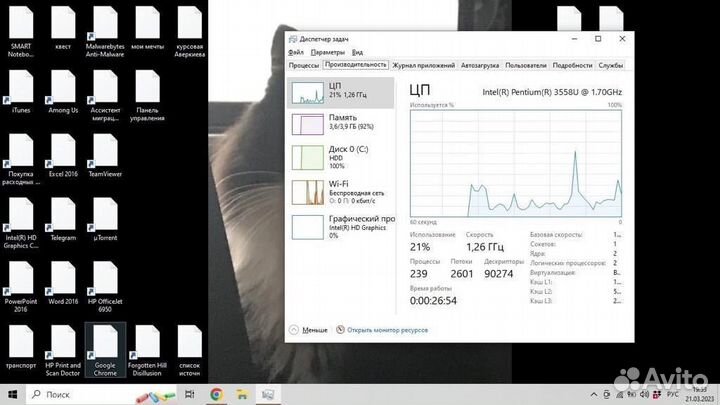Image resolution: width=720 pixels, height=405 pixels.
Task: Select the транспорт desktop file
Action: click(21, 347)
